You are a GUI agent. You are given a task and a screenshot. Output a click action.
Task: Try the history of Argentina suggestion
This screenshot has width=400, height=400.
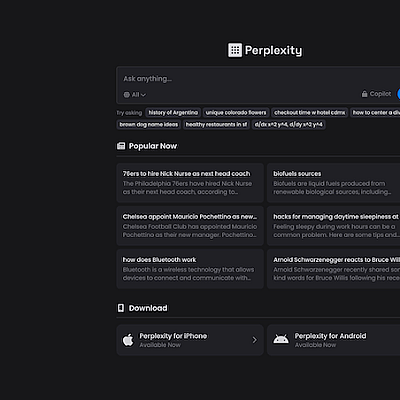(173, 113)
